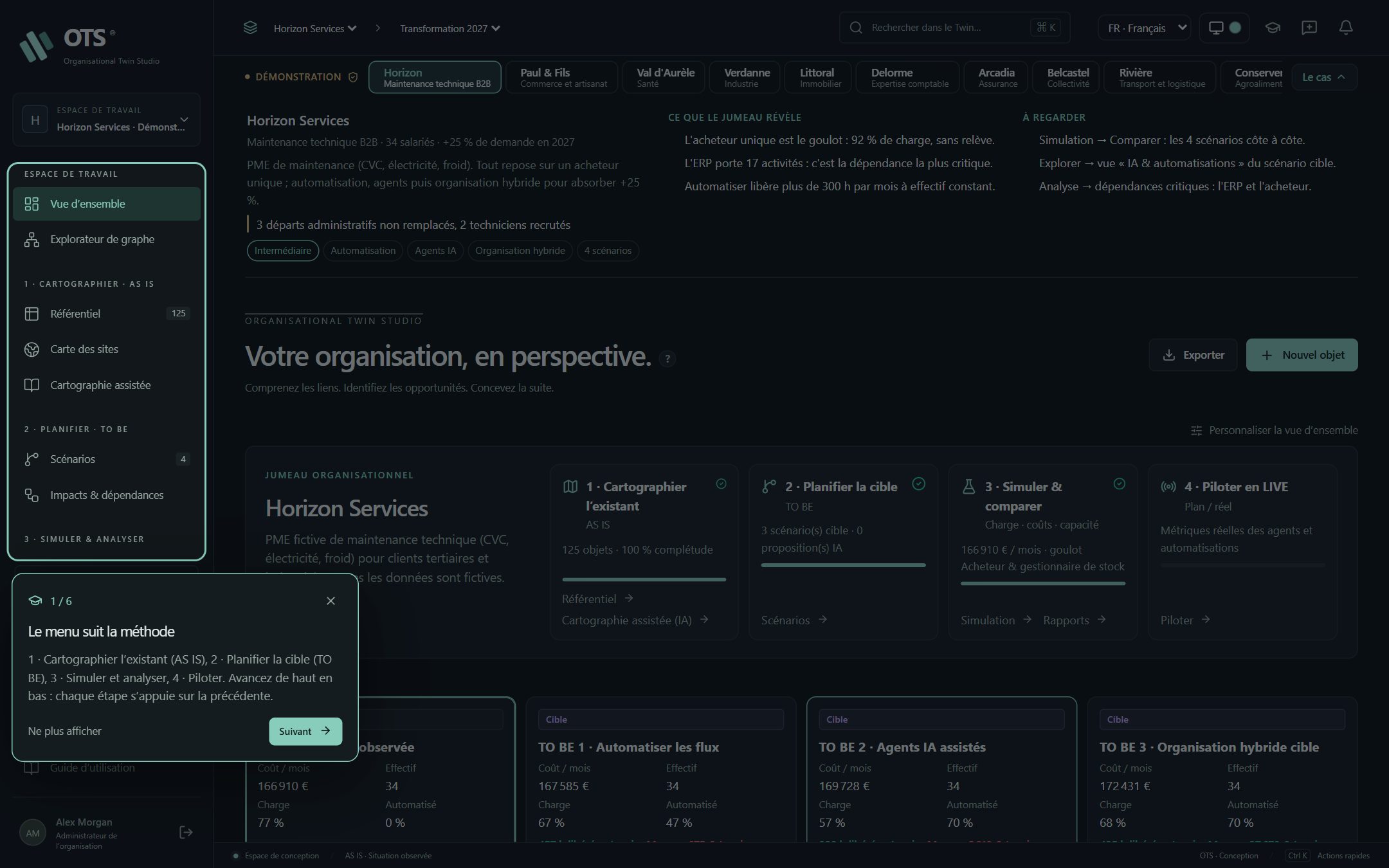Screen dimensions: 1389x868
Task: Create a new object with Nouvel objet
Action: click(1302, 355)
